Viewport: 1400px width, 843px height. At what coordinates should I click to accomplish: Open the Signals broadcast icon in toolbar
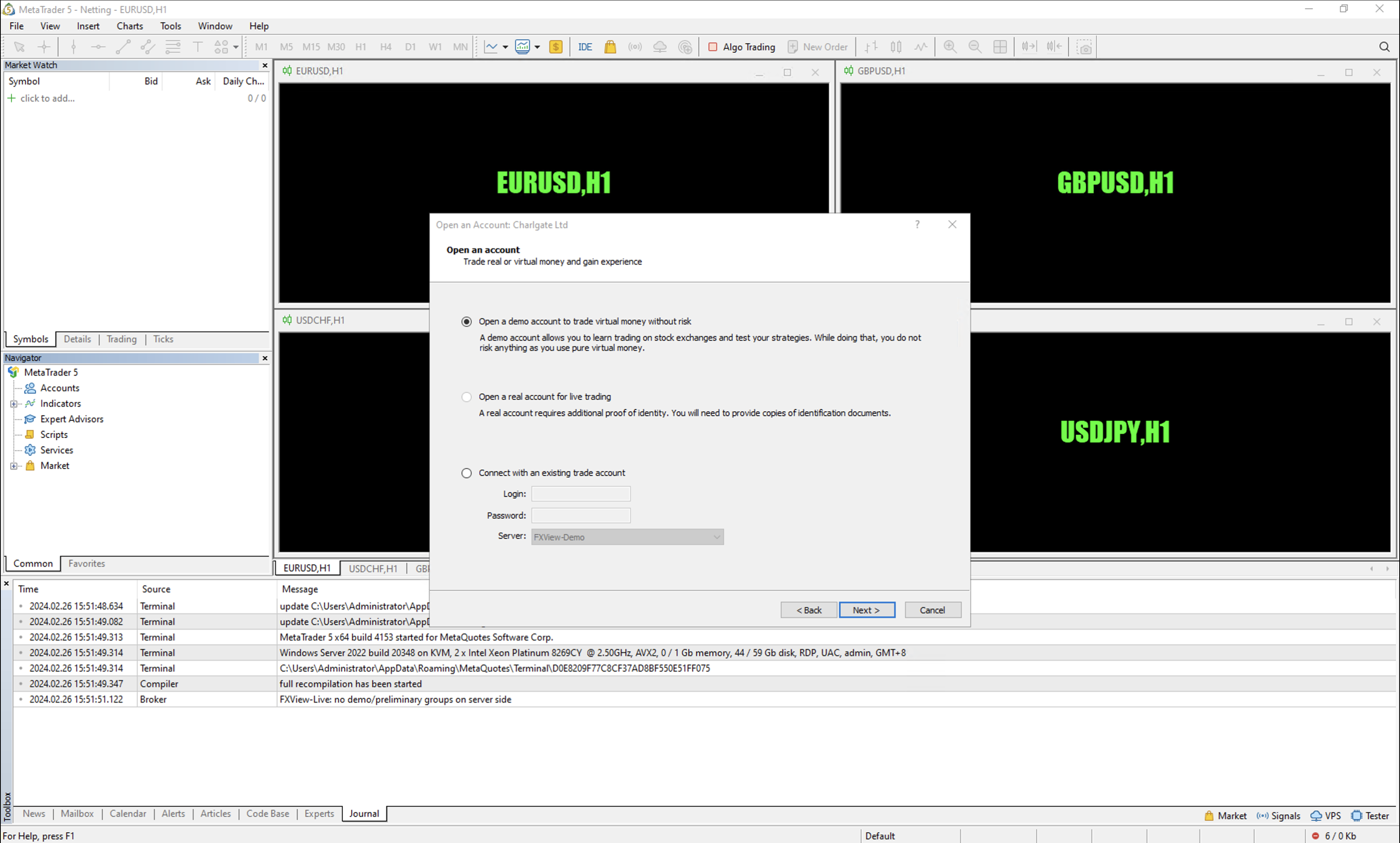click(x=635, y=47)
